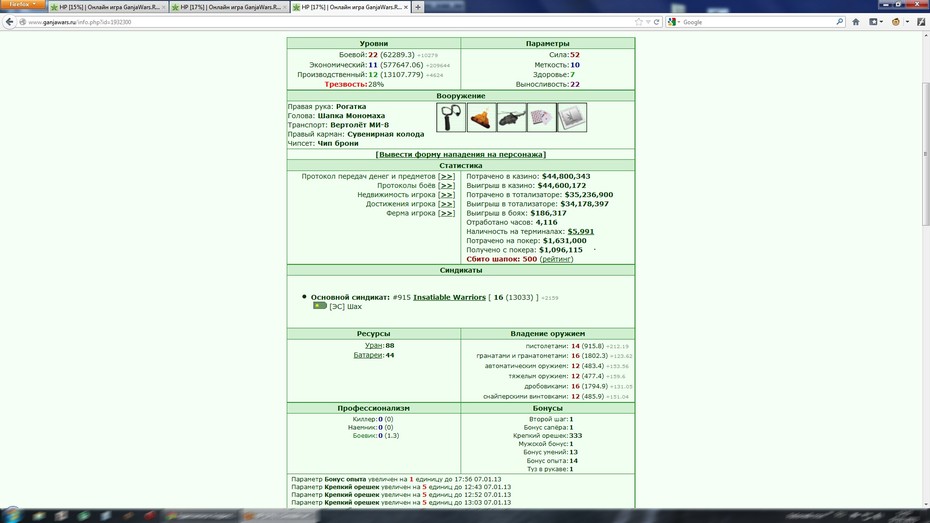Screen dimensions: 930x523
Task: Click the site identity globe icon in URL bar
Action: [23, 22]
